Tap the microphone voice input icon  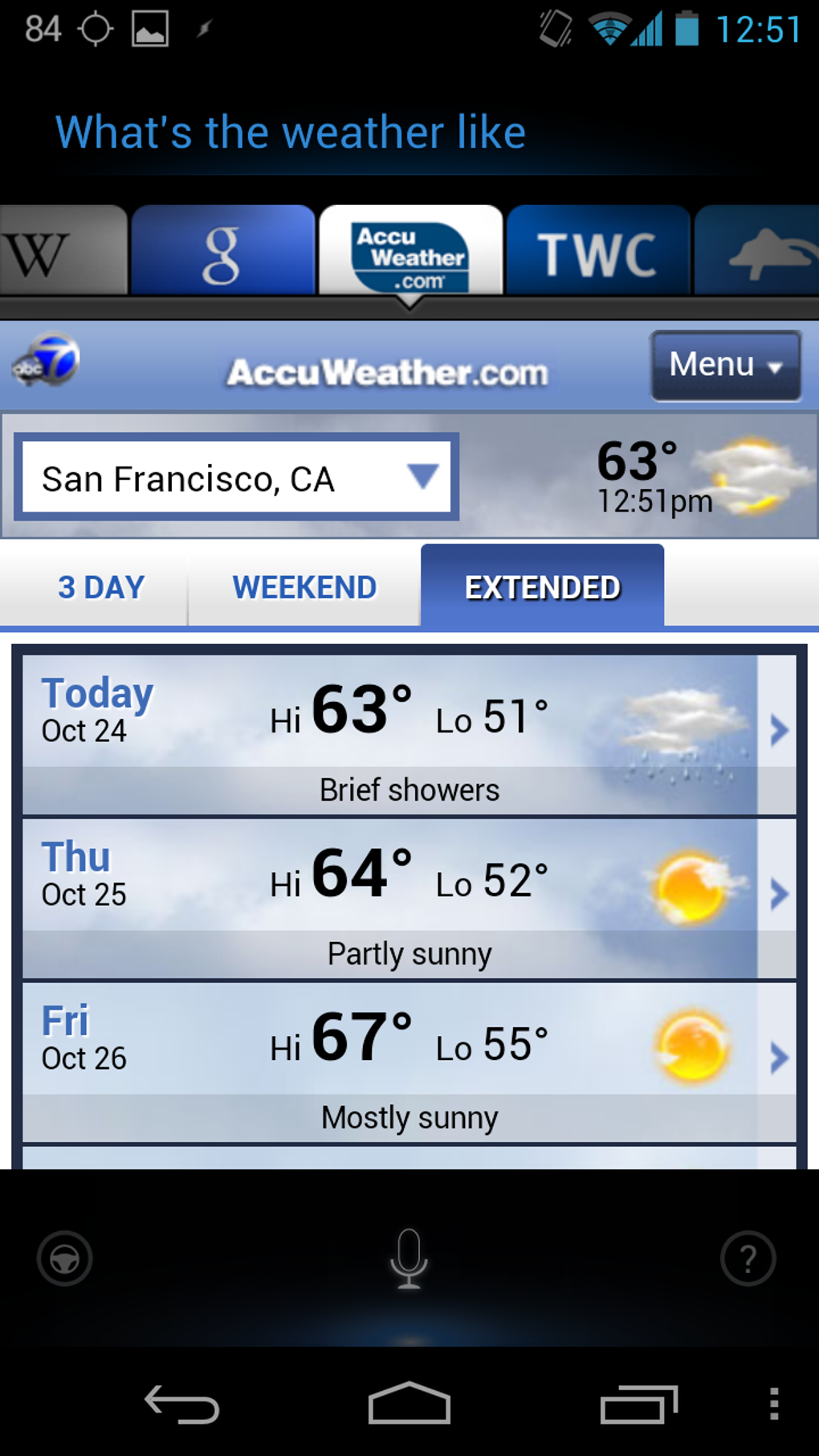(409, 1258)
